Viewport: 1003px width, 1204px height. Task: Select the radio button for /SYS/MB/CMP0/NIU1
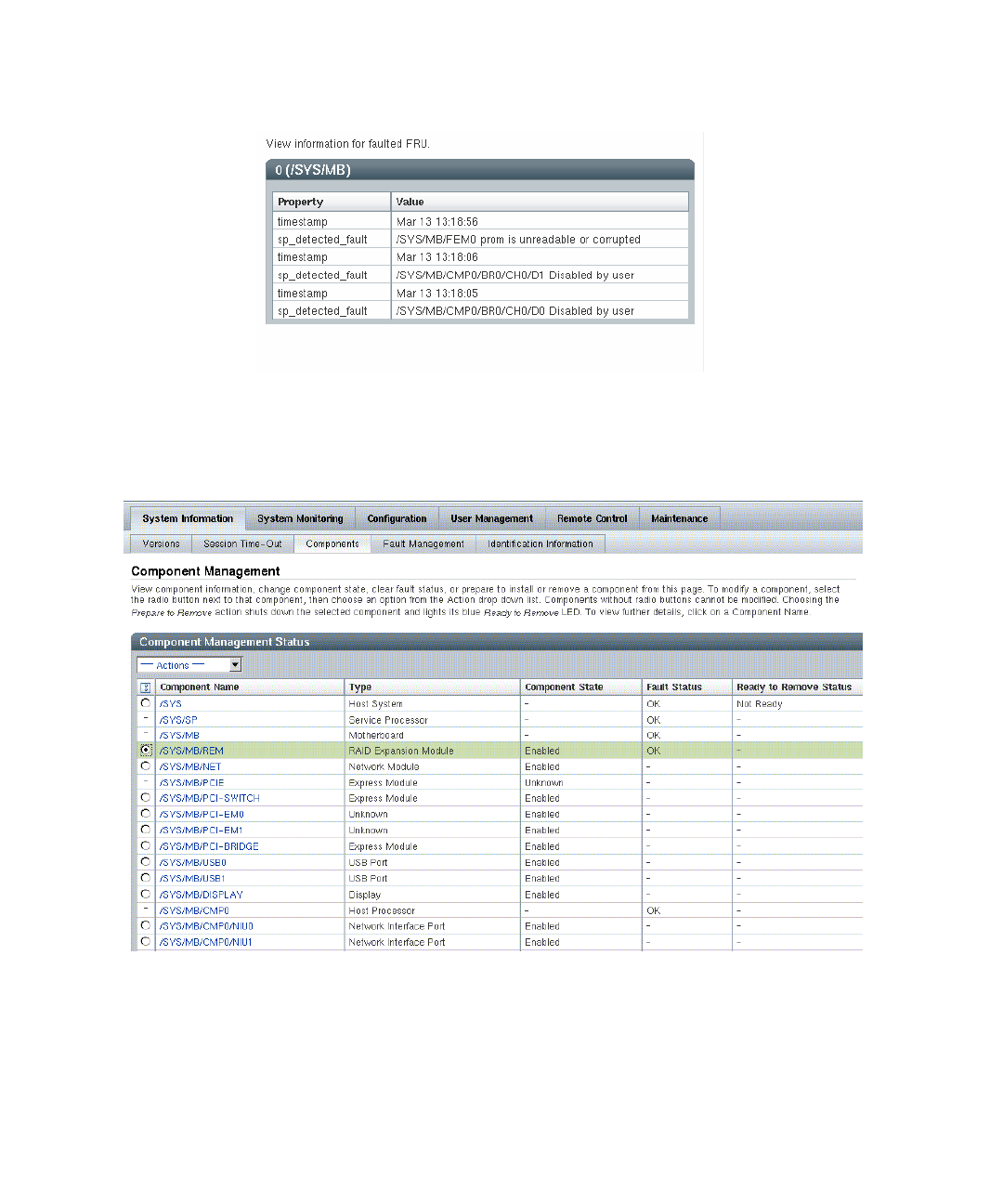click(145, 942)
